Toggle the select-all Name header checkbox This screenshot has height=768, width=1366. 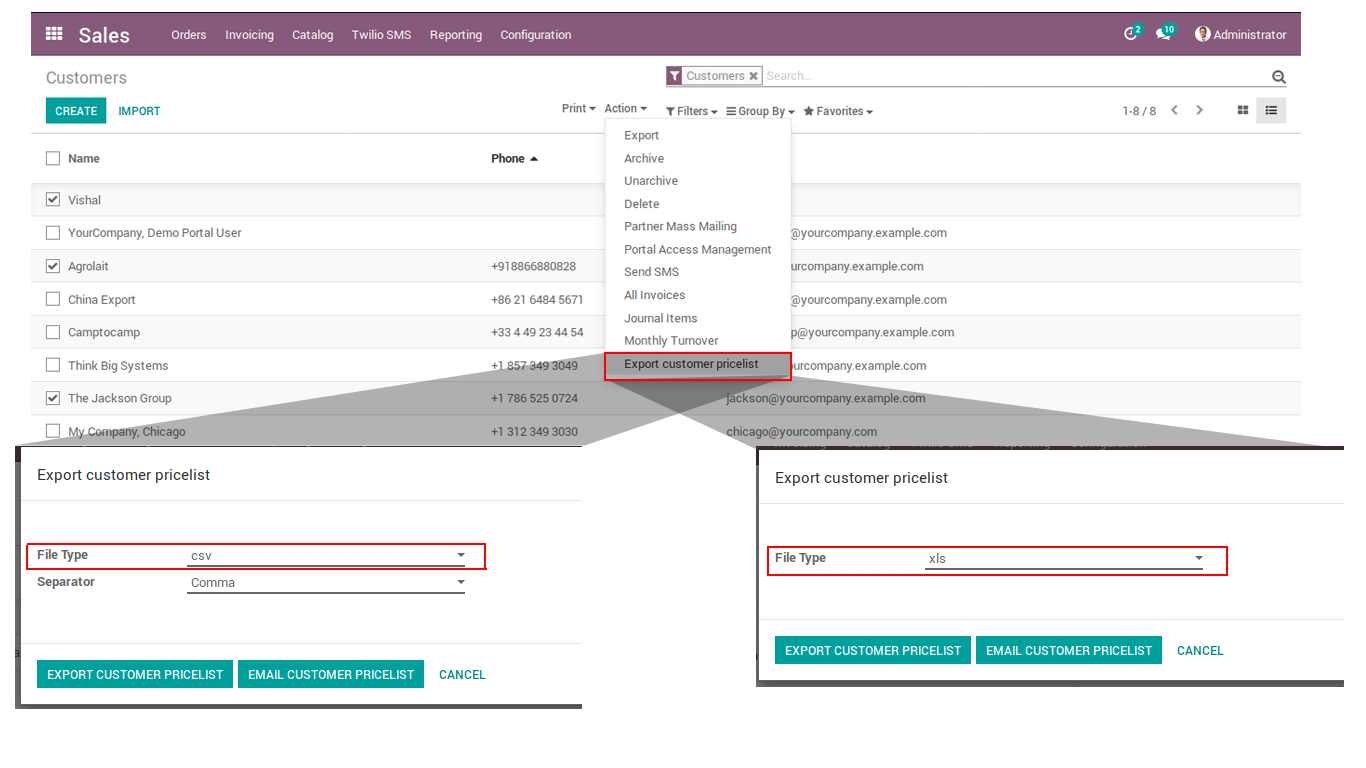[x=53, y=158]
